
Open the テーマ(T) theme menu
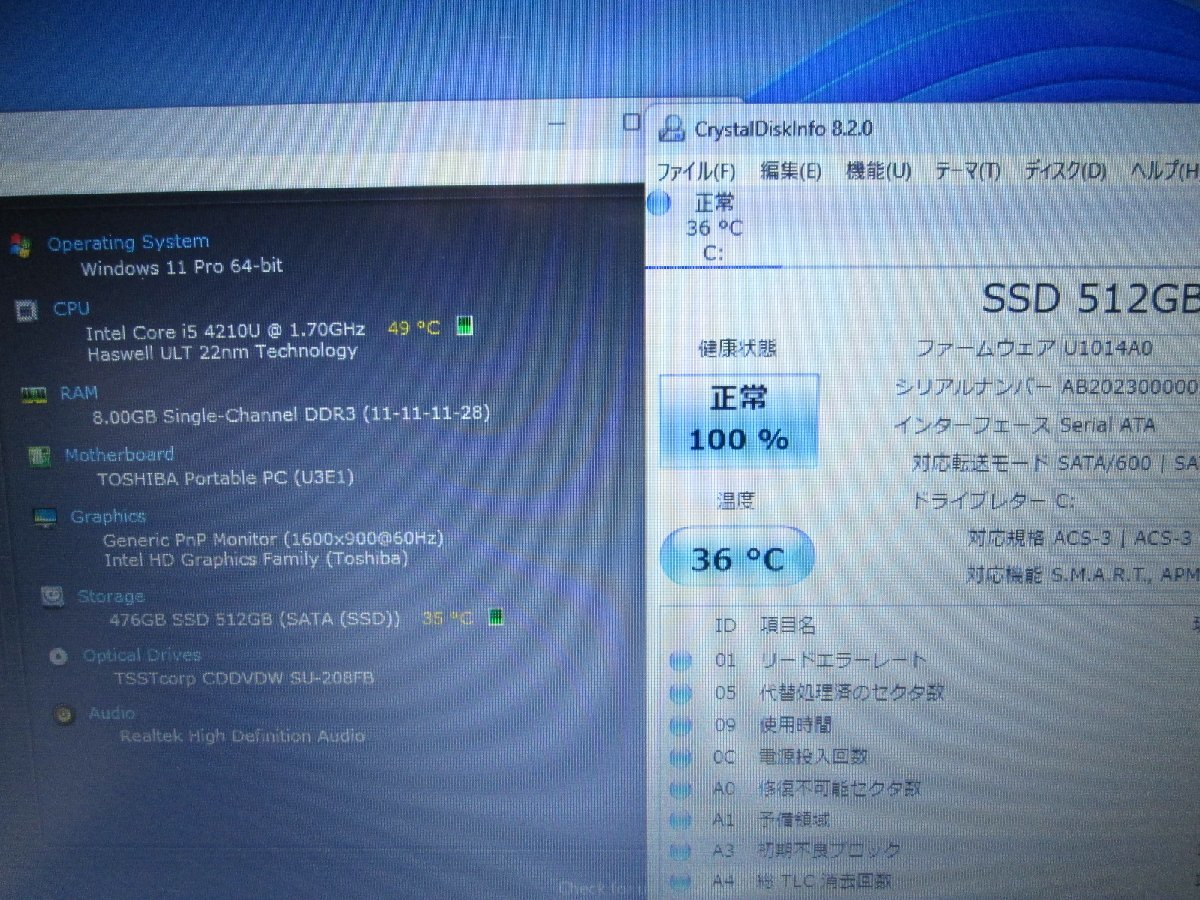coord(971,171)
